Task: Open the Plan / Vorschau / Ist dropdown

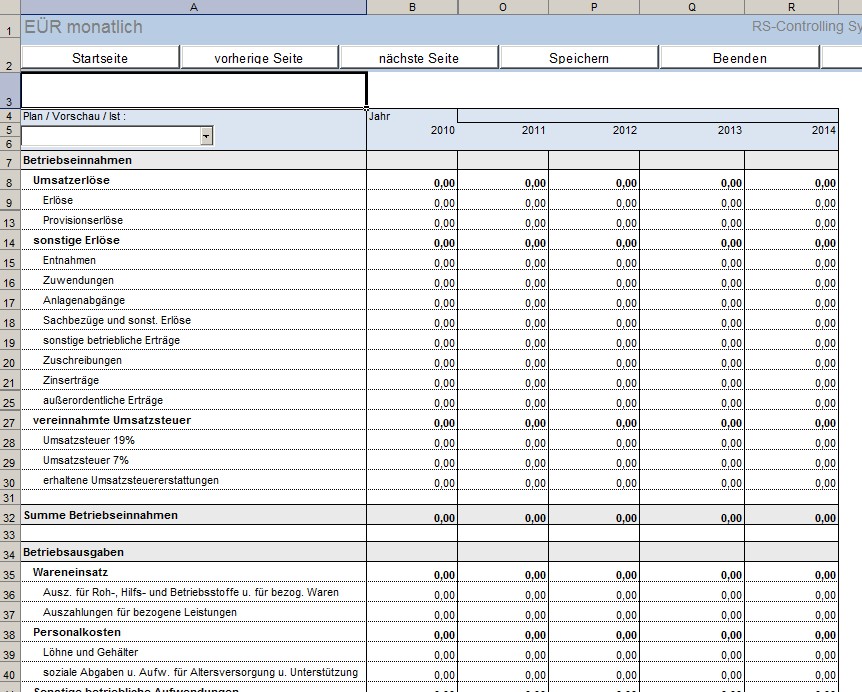Action: (x=206, y=136)
